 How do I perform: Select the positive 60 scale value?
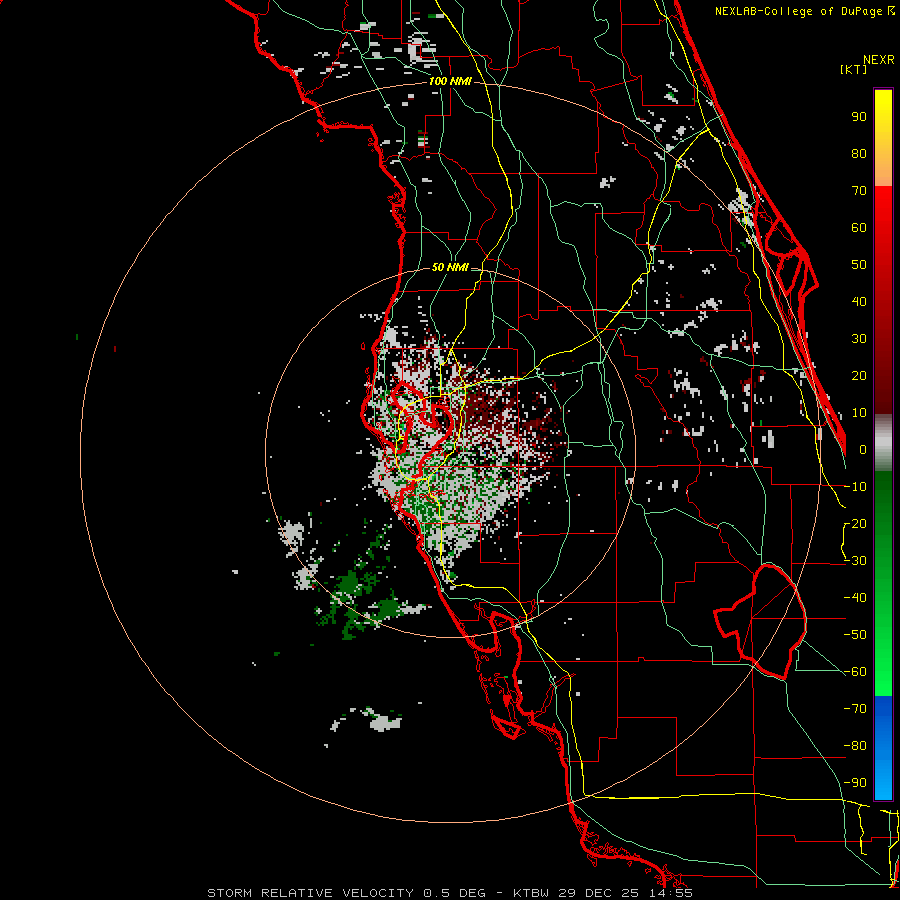[x=859, y=228]
